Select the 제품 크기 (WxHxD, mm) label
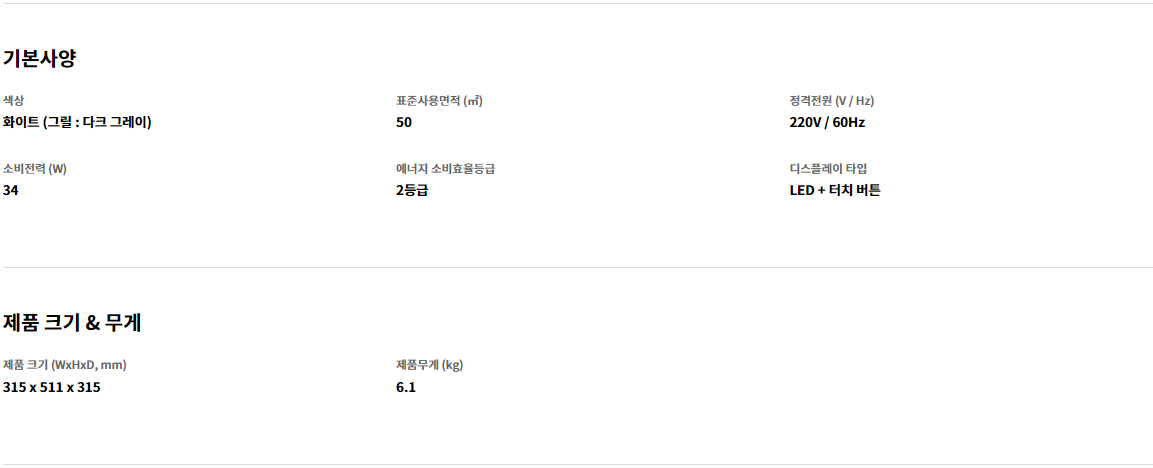Image resolution: width=1153 pixels, height=468 pixels. [x=70, y=365]
